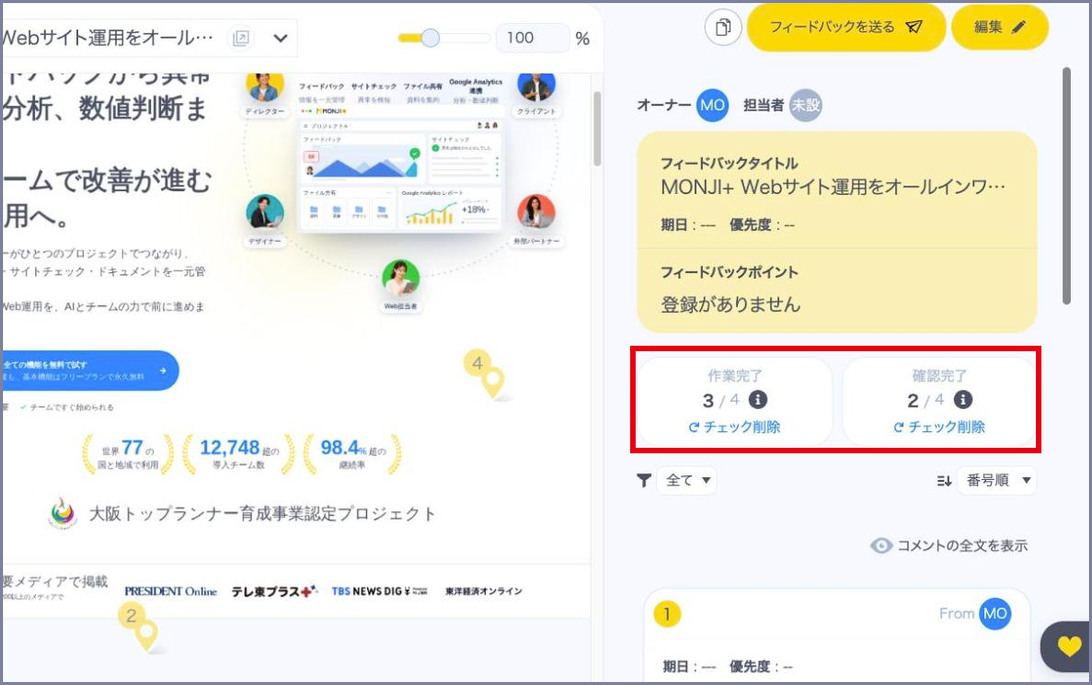Click チェック削除 under 確認完了
Viewport: 1092px width, 685px height.
coord(939,427)
